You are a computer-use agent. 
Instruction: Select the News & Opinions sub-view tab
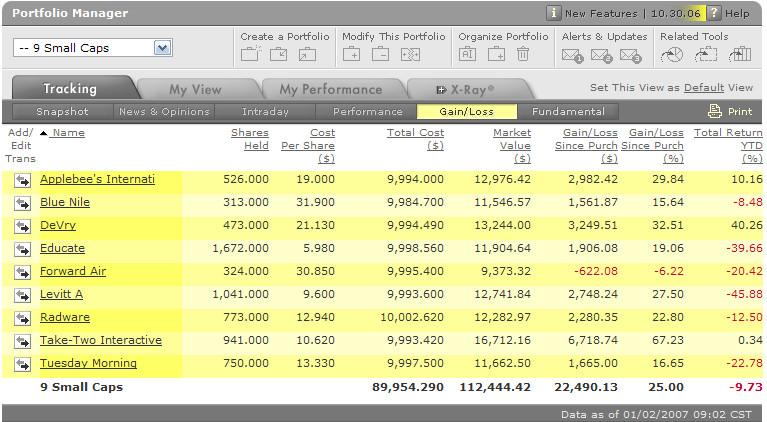163,112
